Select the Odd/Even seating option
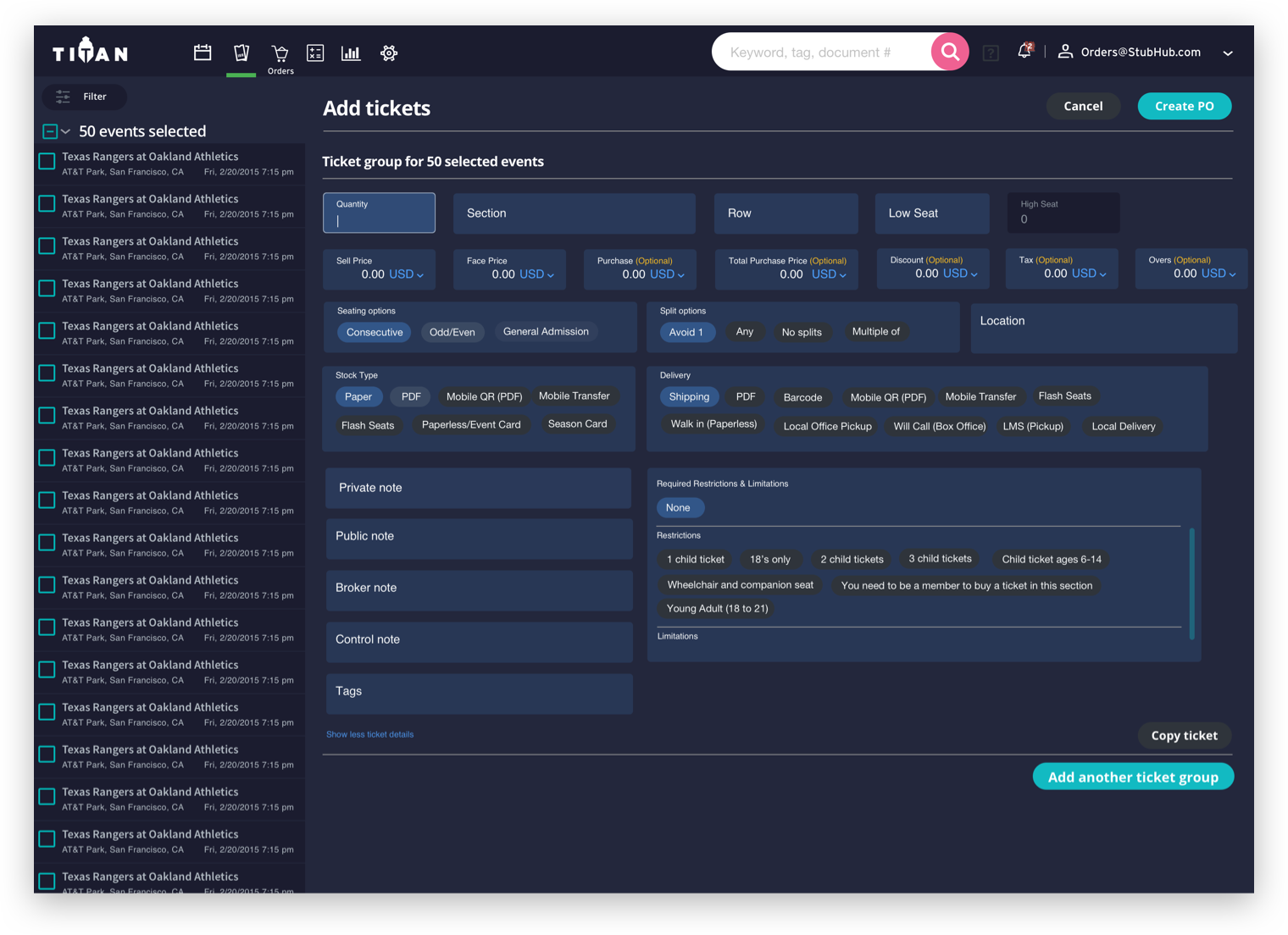1288x935 pixels. (452, 332)
